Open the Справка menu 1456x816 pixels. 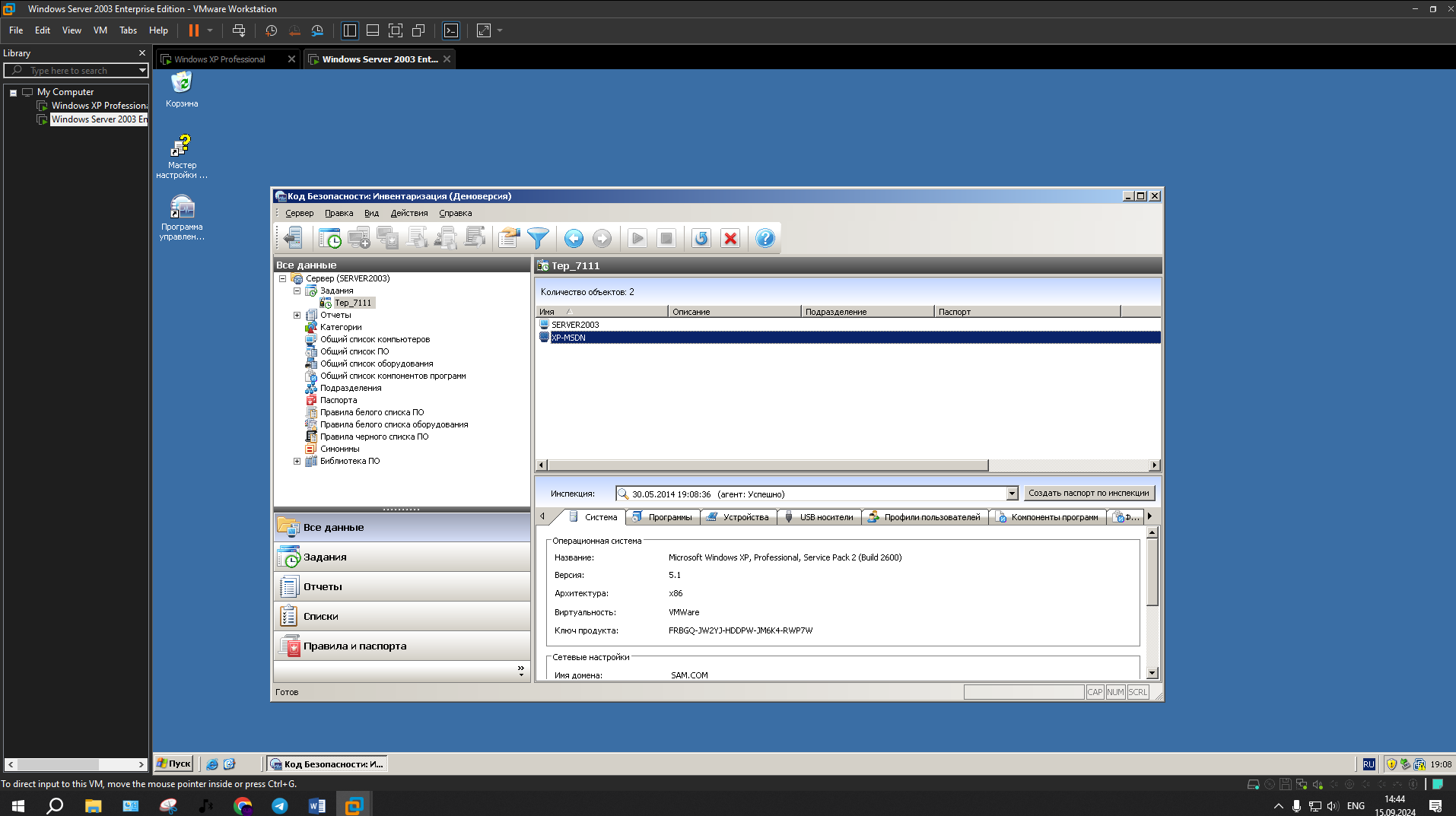click(455, 214)
